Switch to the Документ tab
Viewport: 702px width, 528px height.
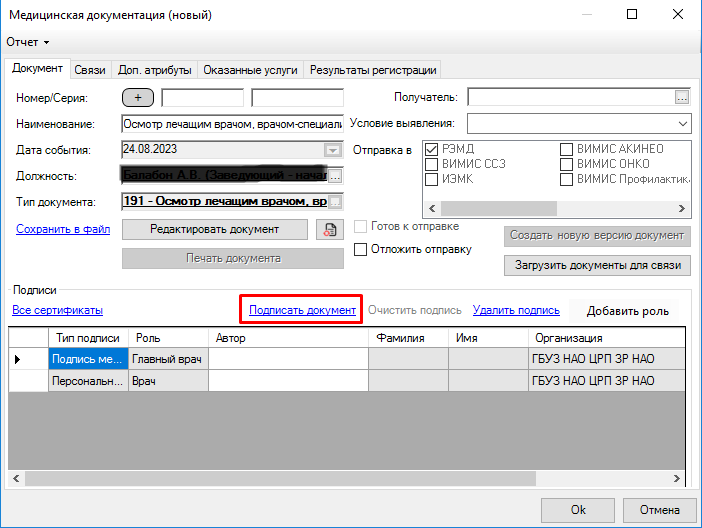[37, 69]
